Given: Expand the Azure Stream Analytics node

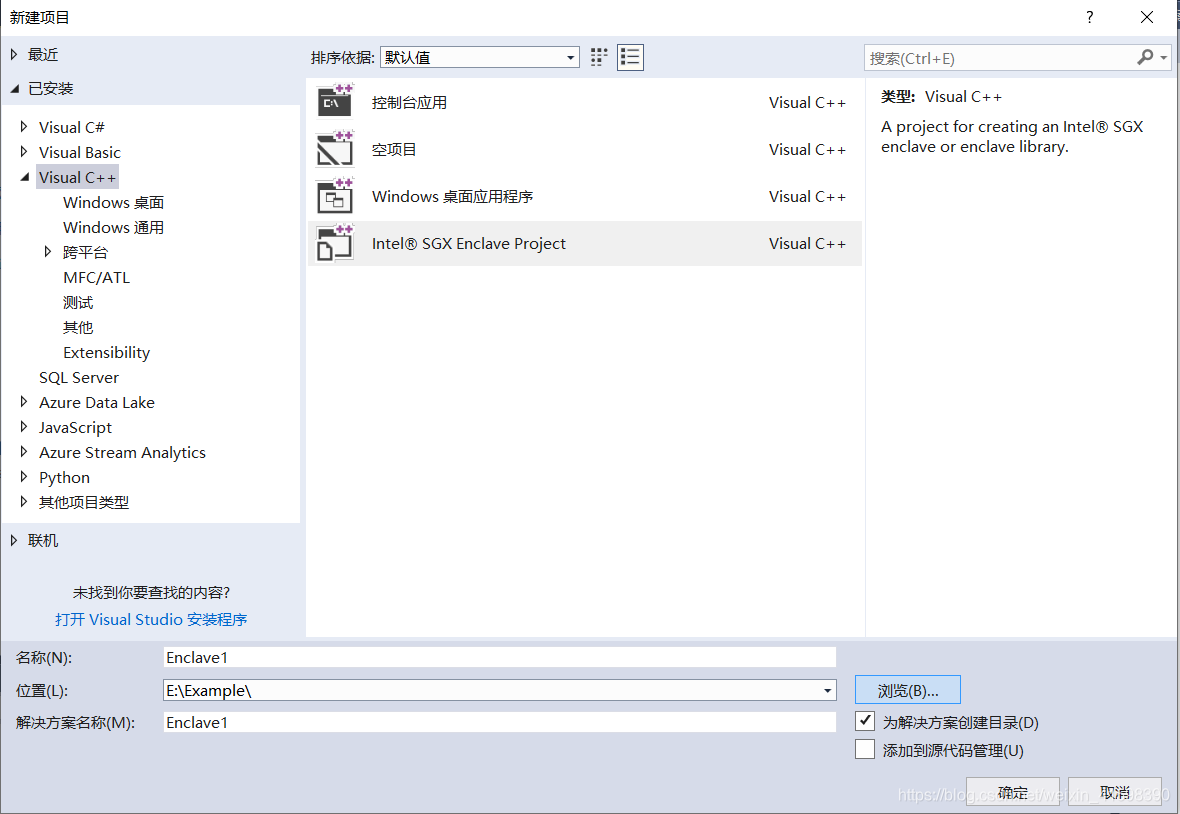Looking at the screenshot, I should point(24,451).
